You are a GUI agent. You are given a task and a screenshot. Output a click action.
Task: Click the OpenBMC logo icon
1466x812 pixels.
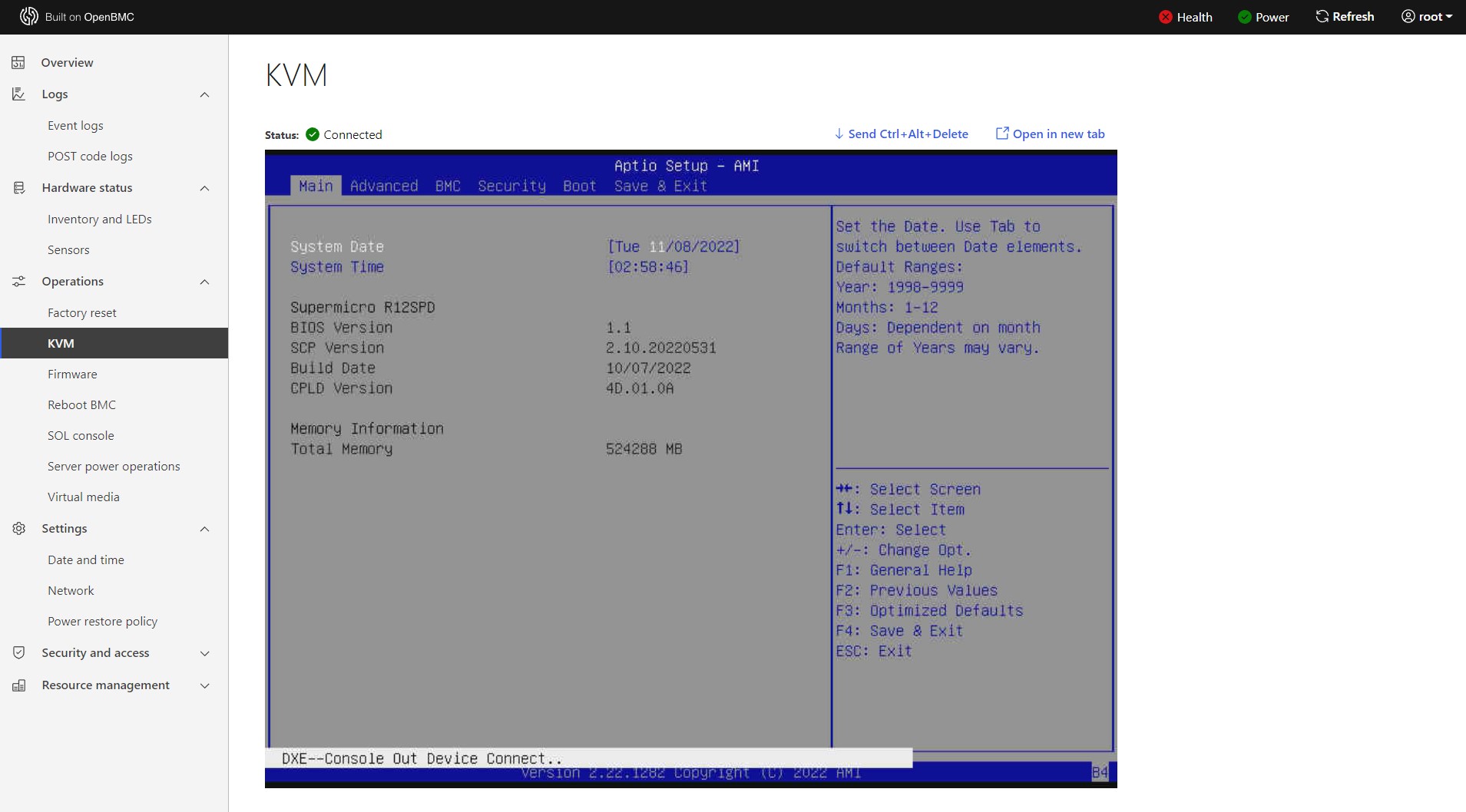pyautogui.click(x=29, y=16)
